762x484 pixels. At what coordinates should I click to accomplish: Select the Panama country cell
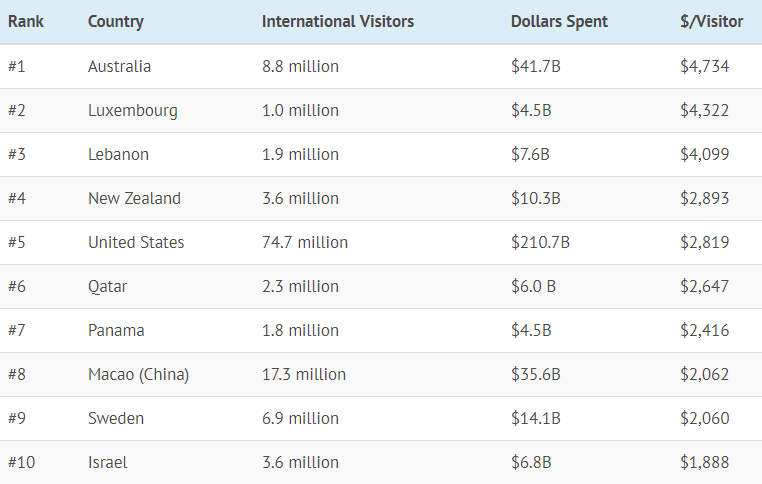[x=116, y=330]
